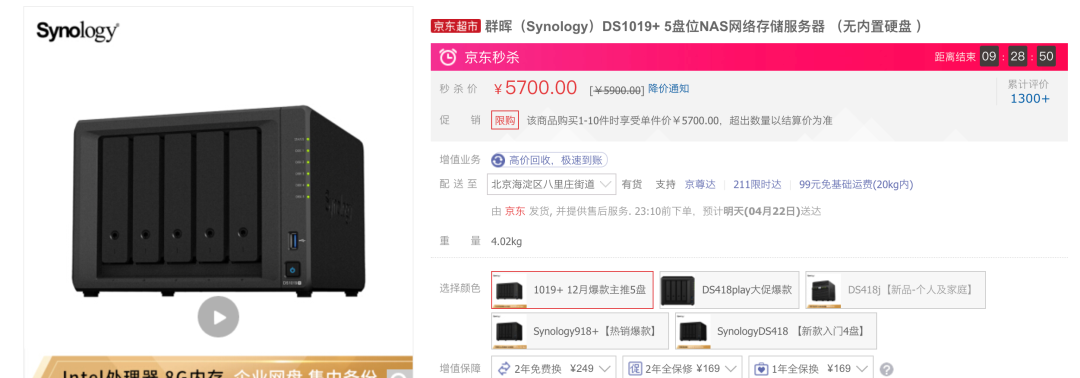
Task: Click the 2年全保修 warranty icon
Action: (635, 368)
